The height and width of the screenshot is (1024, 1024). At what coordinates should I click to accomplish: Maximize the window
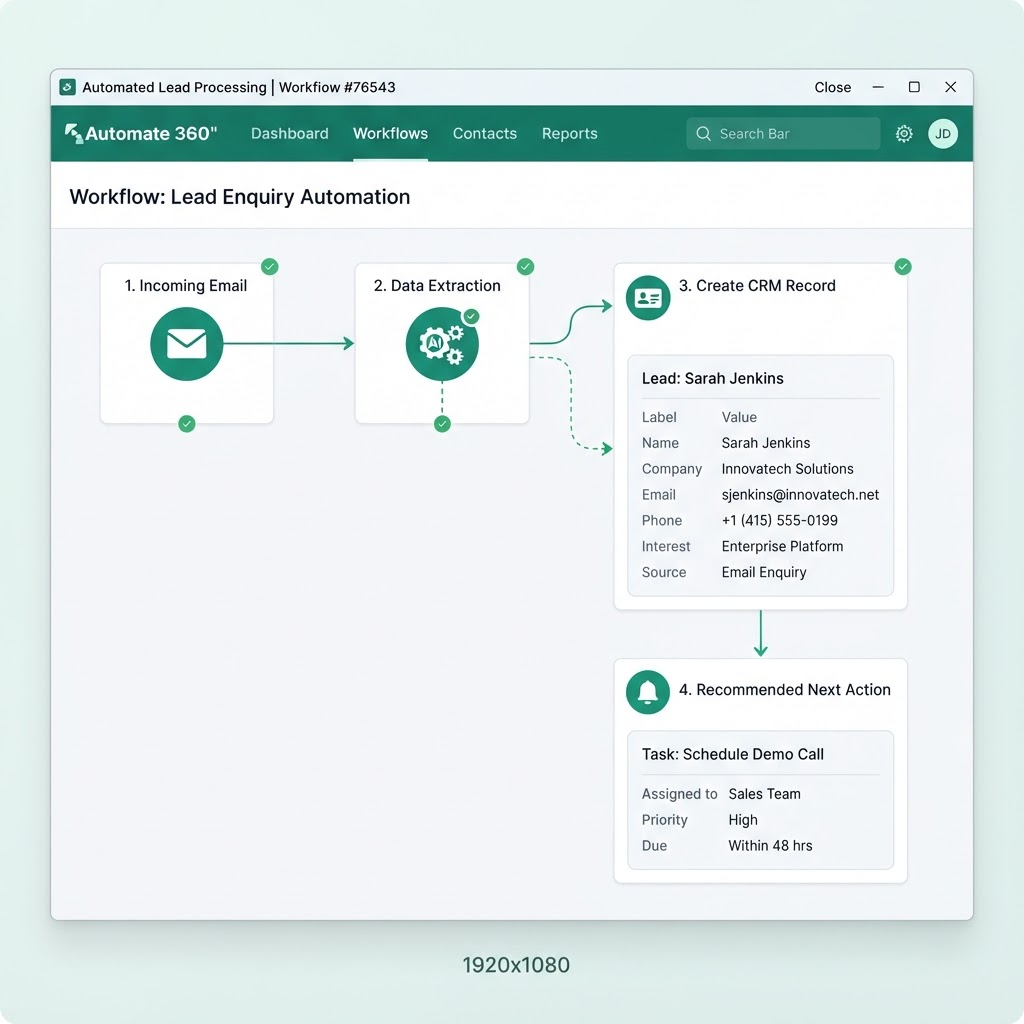(x=914, y=87)
